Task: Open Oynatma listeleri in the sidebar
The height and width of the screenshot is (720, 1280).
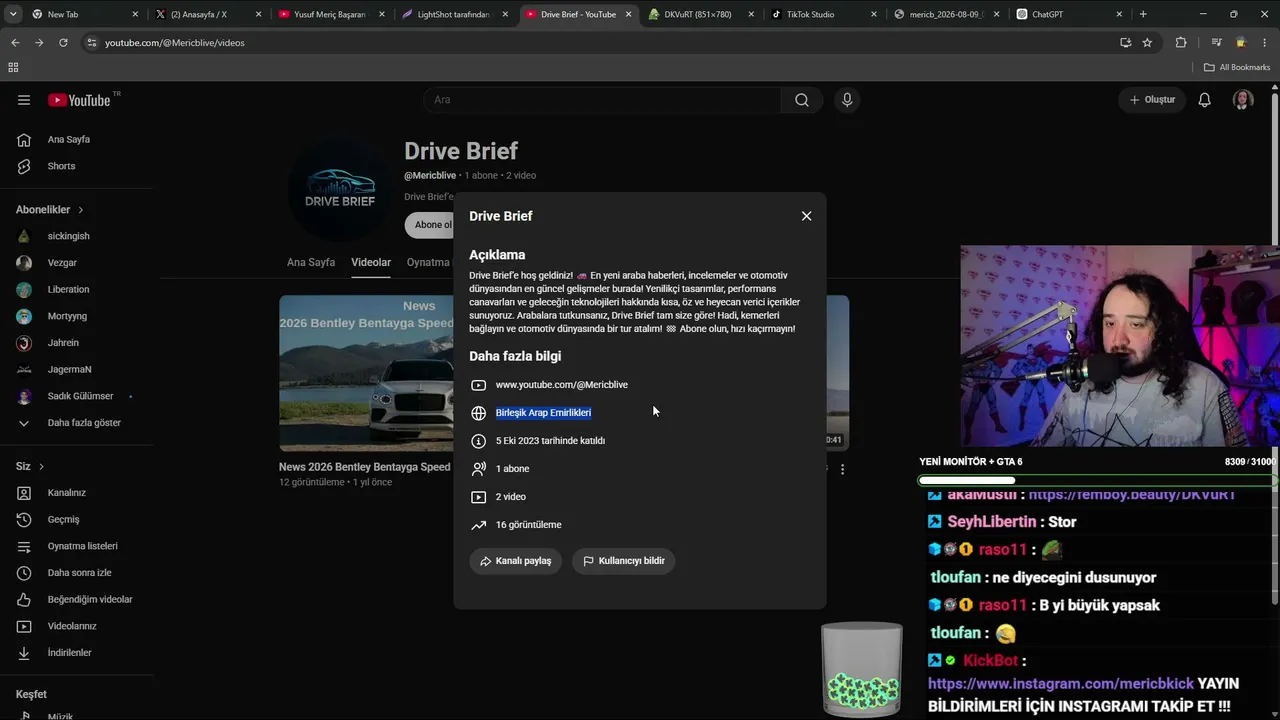Action: click(82, 546)
